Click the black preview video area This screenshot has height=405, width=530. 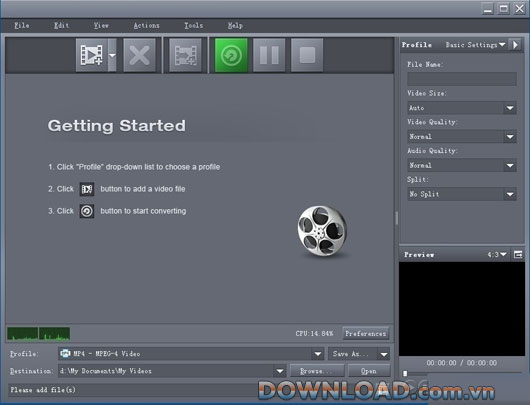tap(462, 309)
